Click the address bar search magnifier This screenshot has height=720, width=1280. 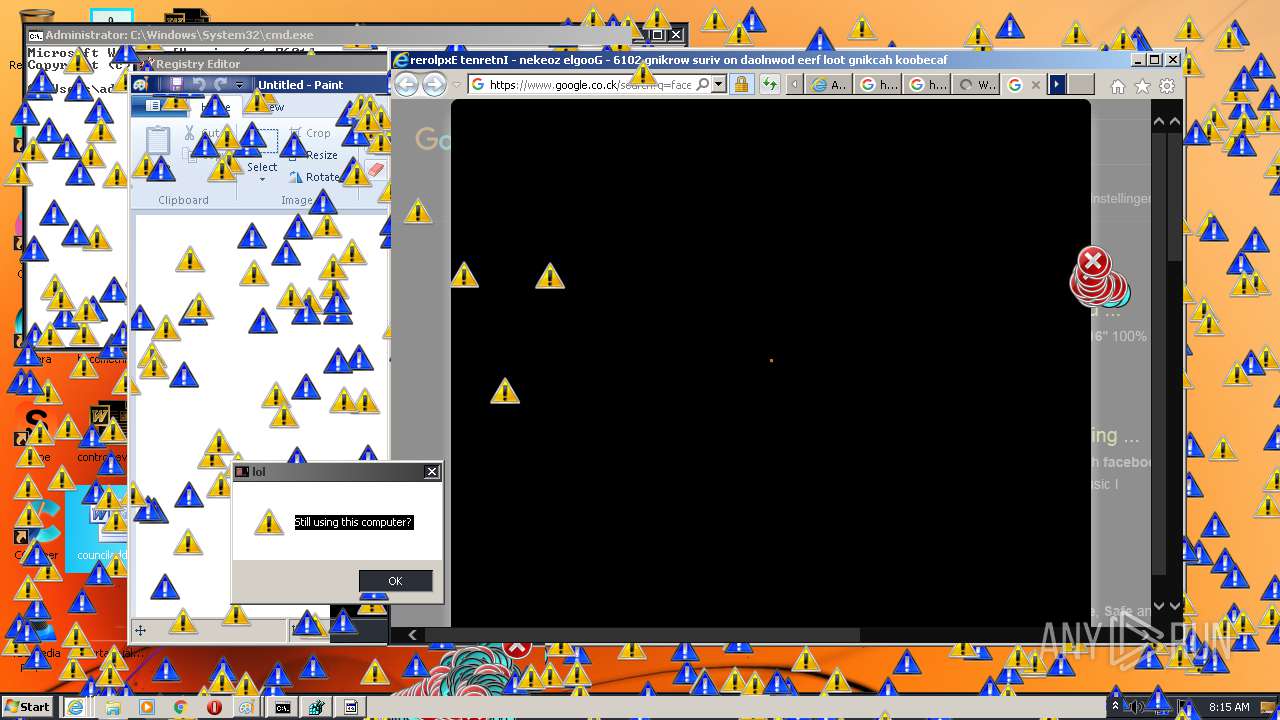tap(703, 85)
